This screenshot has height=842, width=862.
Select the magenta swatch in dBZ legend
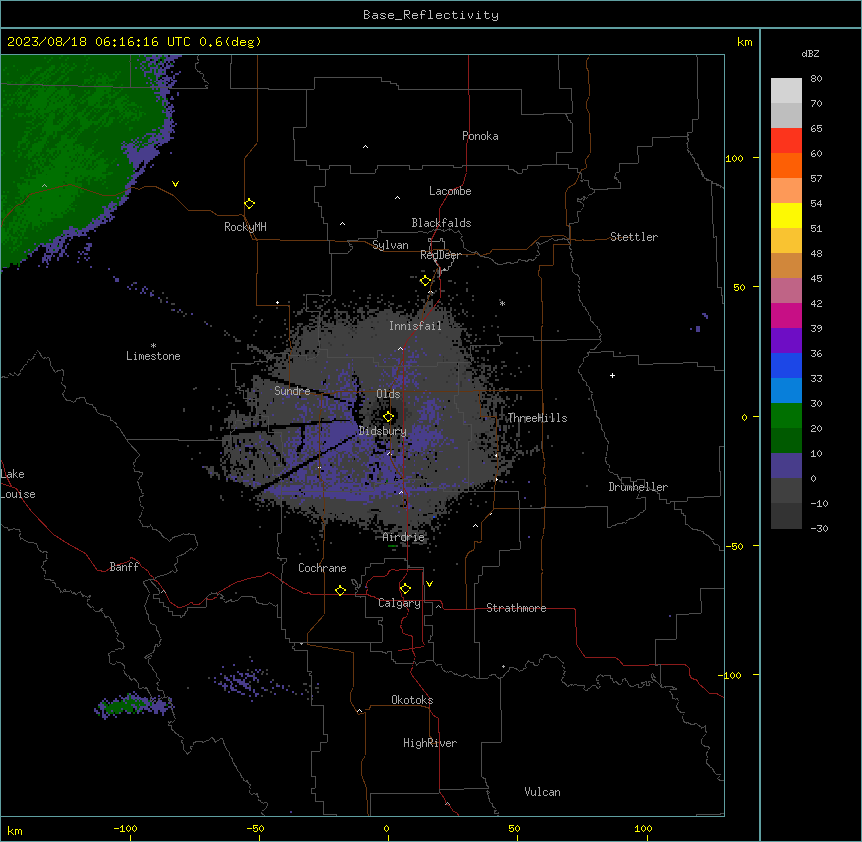(x=786, y=315)
